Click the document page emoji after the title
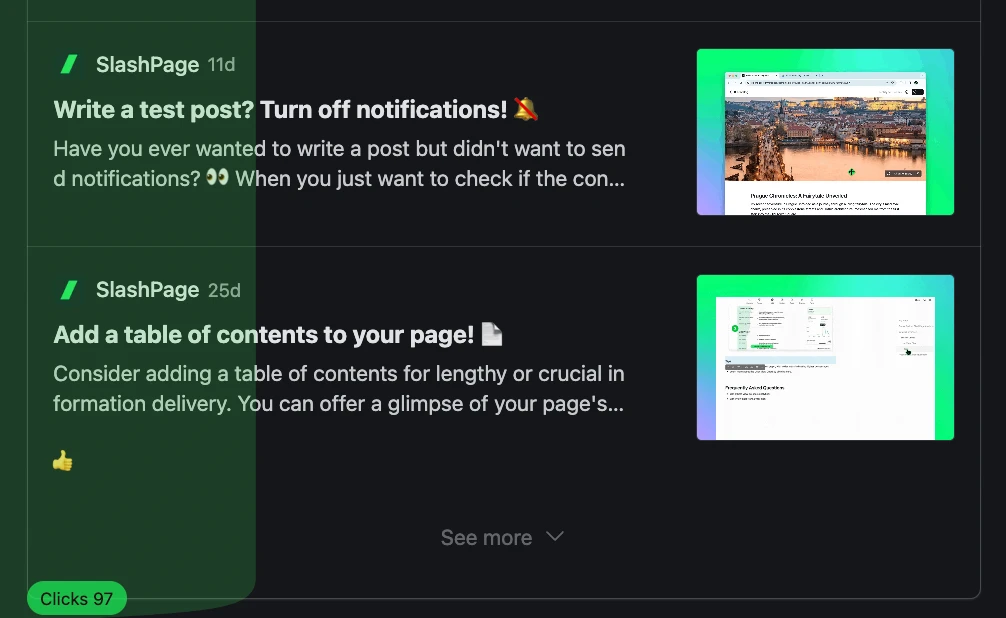The image size is (1006, 618). pos(491,334)
